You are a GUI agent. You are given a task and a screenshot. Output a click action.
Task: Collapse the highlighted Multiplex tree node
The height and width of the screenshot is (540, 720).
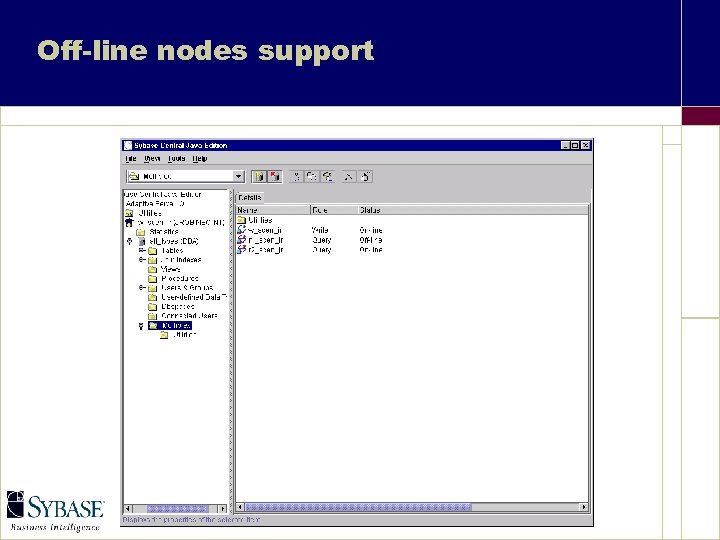coord(141,326)
